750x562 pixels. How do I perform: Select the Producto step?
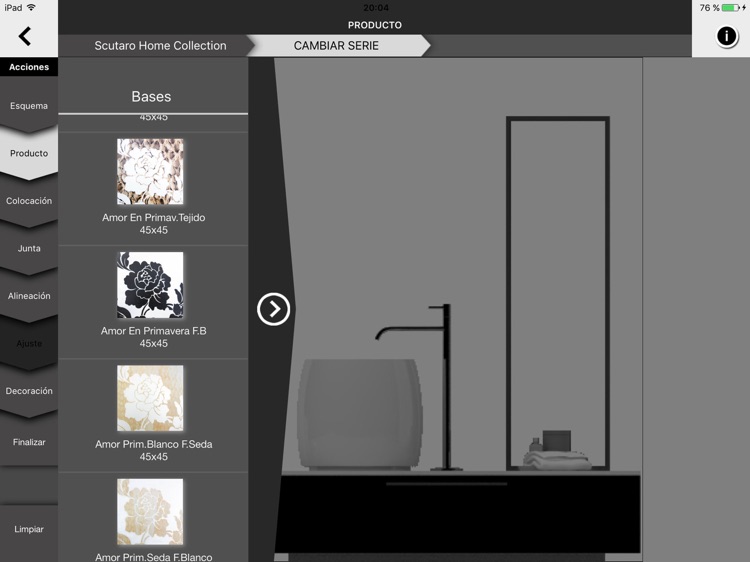(x=29, y=154)
